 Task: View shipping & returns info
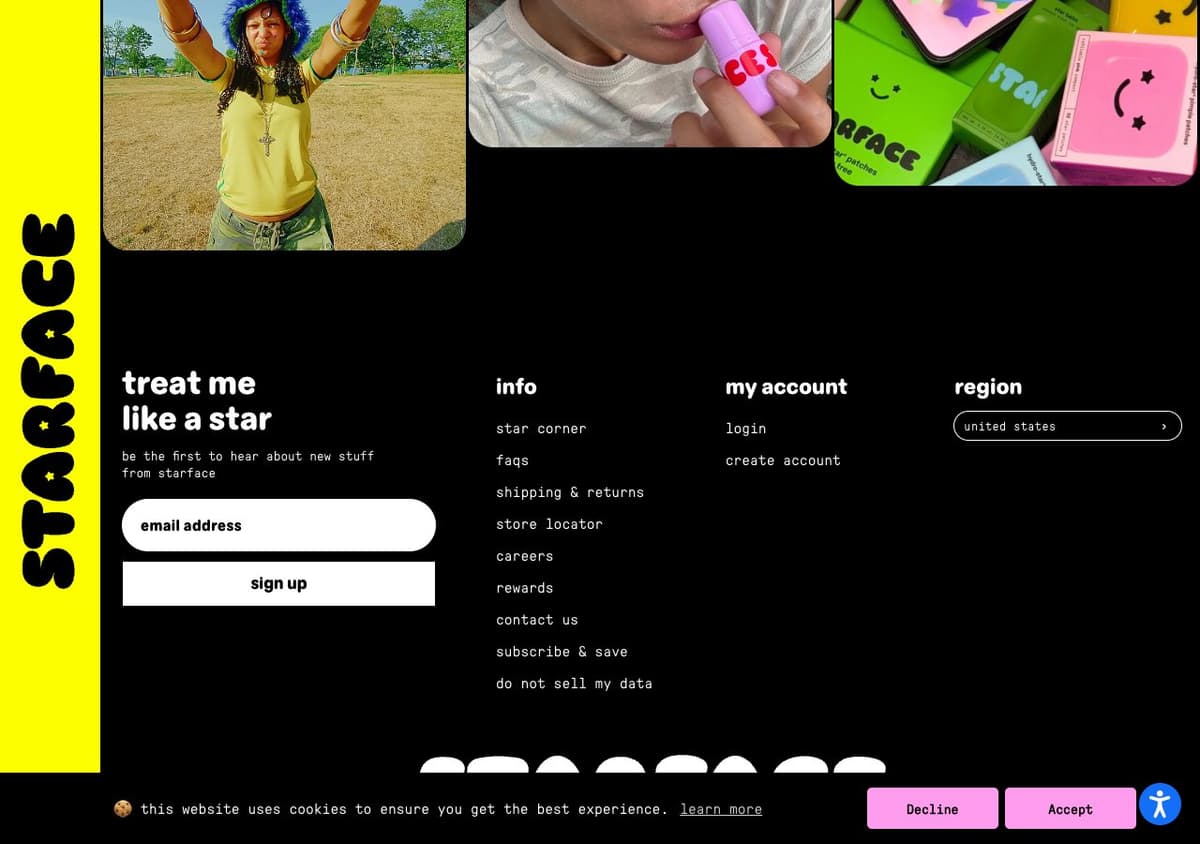click(570, 492)
